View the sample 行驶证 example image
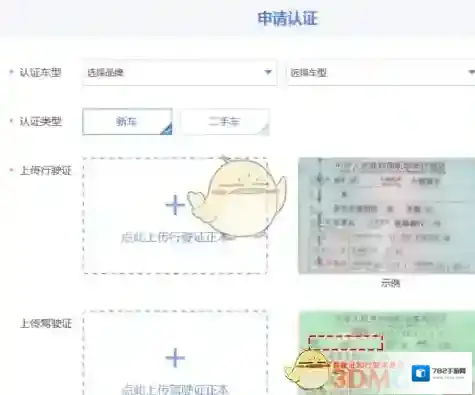The width and height of the screenshot is (475, 395). 387,216
